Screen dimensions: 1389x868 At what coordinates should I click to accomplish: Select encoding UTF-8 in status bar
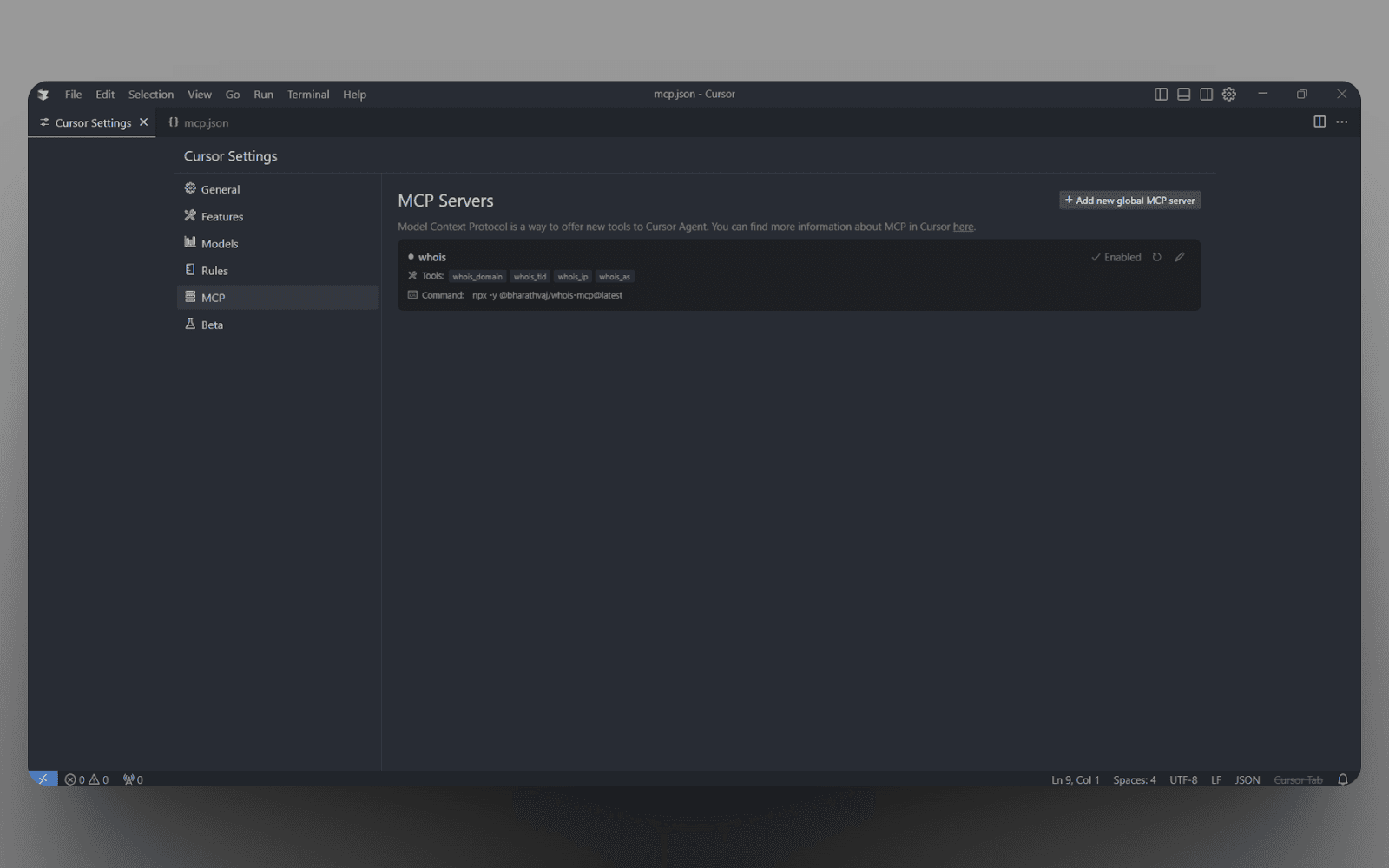pos(1183,779)
